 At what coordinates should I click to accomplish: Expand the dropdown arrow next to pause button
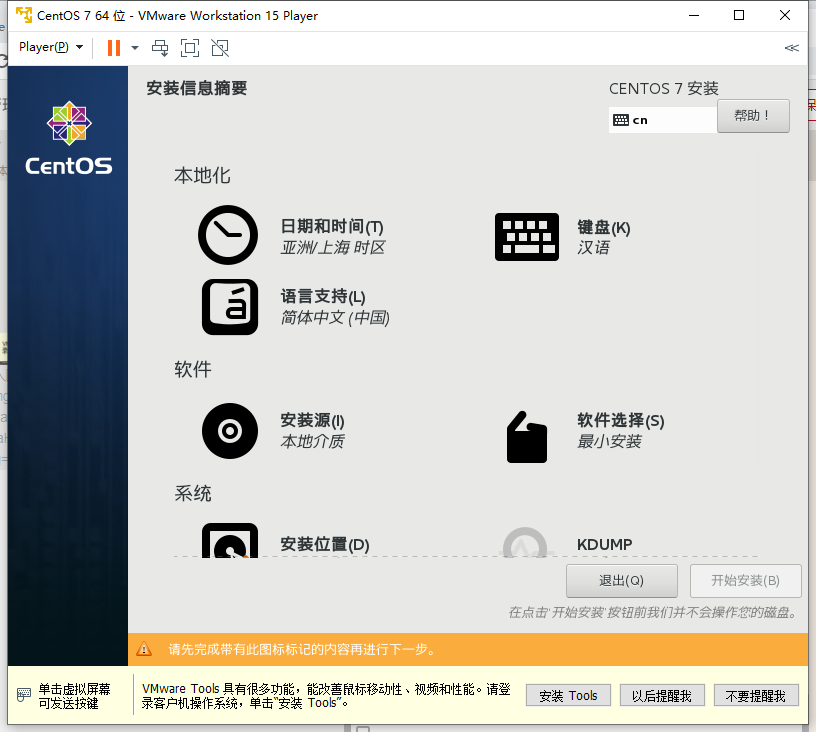pyautogui.click(x=133, y=47)
